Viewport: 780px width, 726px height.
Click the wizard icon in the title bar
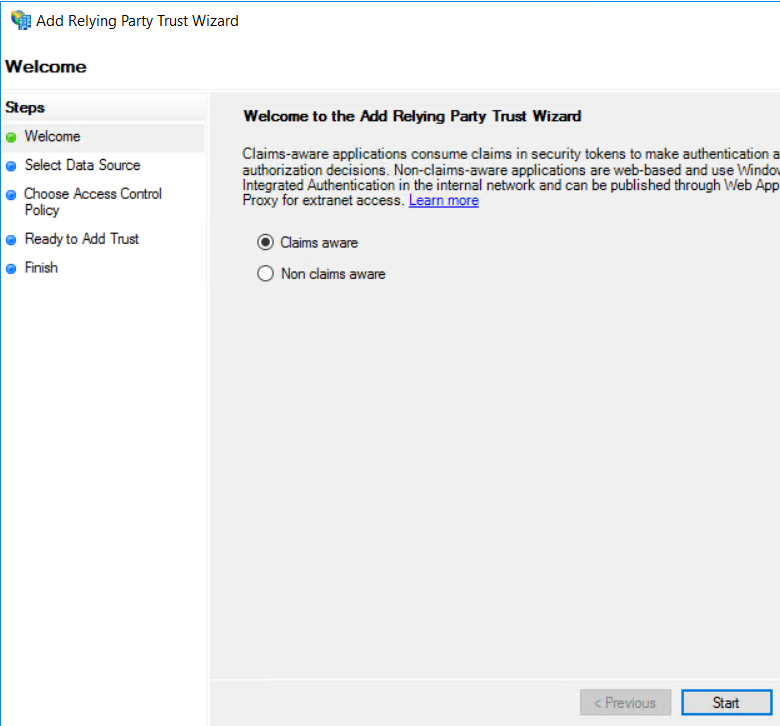pyautogui.click(x=20, y=20)
